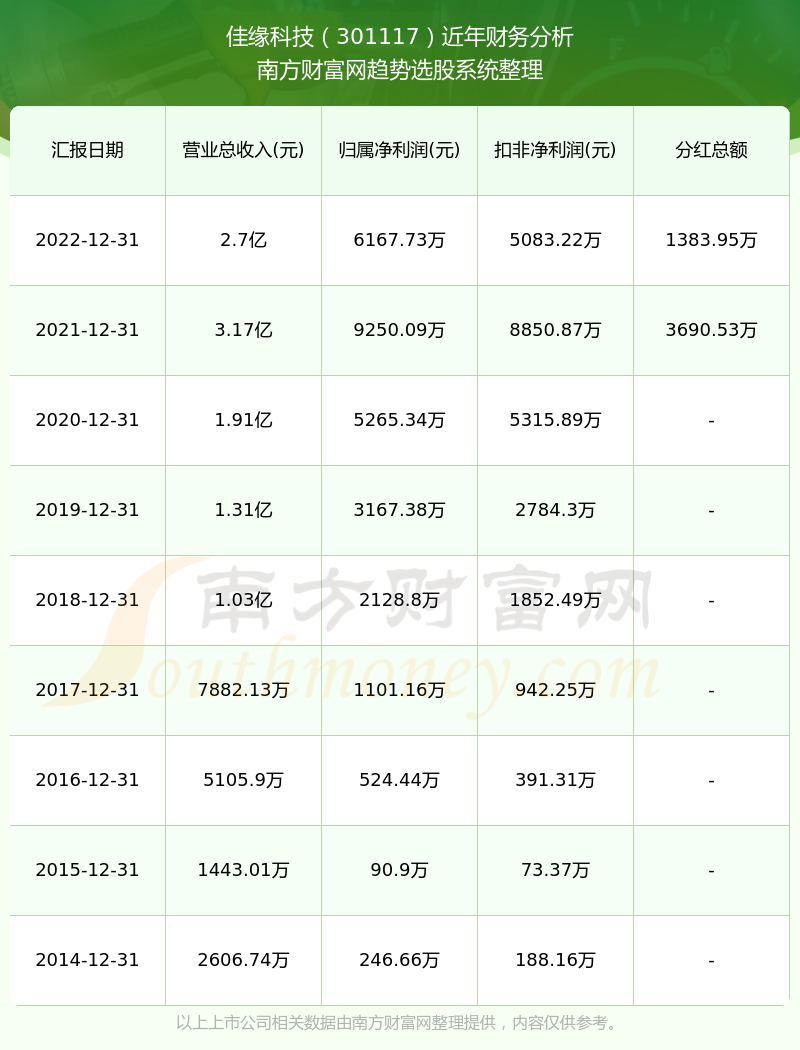
Task: Click the 2021-12-31 date cell
Action: coord(88,329)
